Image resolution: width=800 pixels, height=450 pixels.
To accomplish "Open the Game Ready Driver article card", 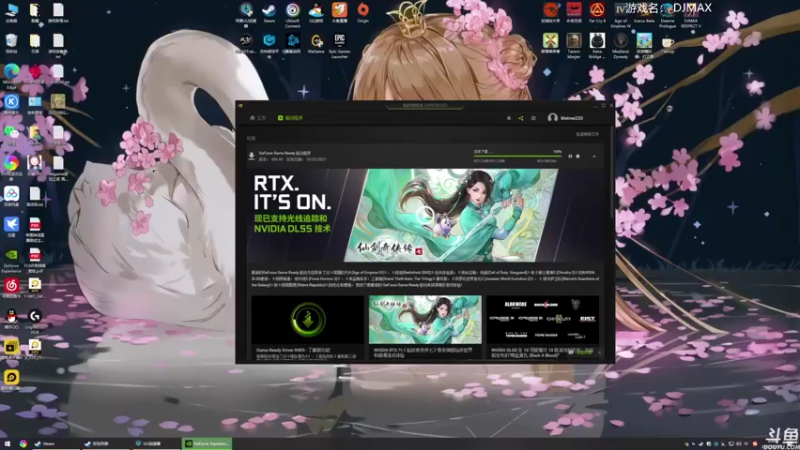I will (308, 327).
